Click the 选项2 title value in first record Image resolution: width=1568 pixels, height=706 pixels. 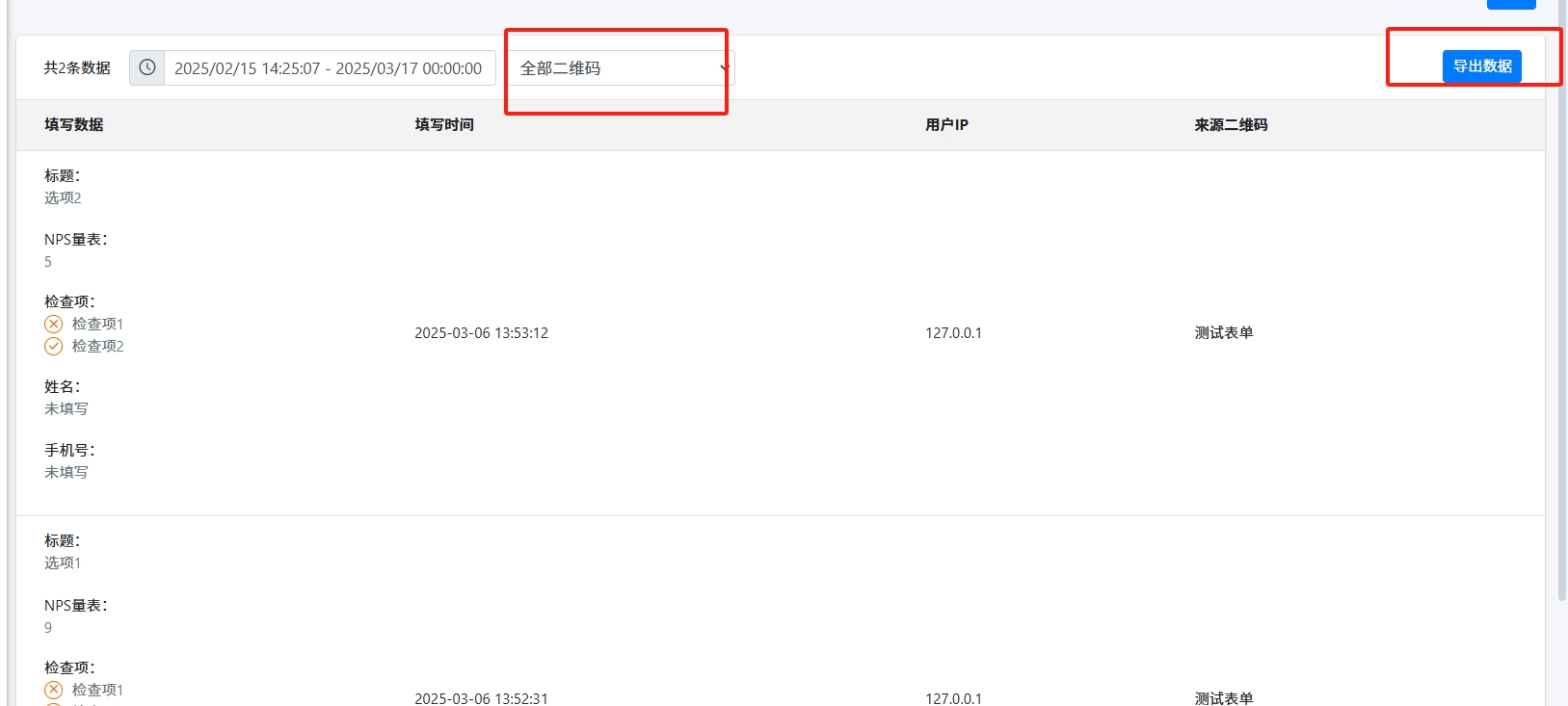(63, 197)
